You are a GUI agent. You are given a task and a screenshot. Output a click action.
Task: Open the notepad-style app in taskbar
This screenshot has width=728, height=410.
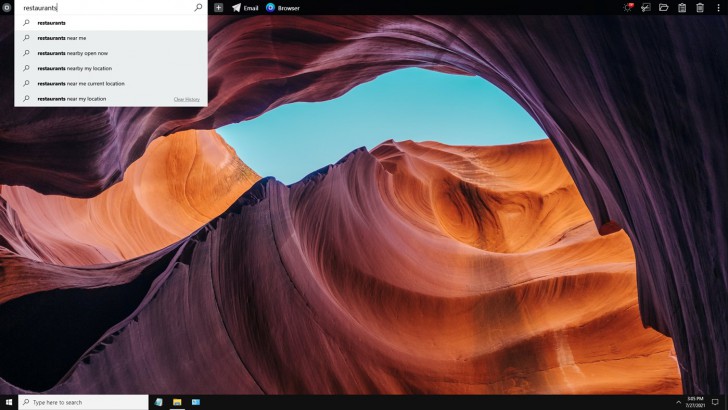(158, 402)
